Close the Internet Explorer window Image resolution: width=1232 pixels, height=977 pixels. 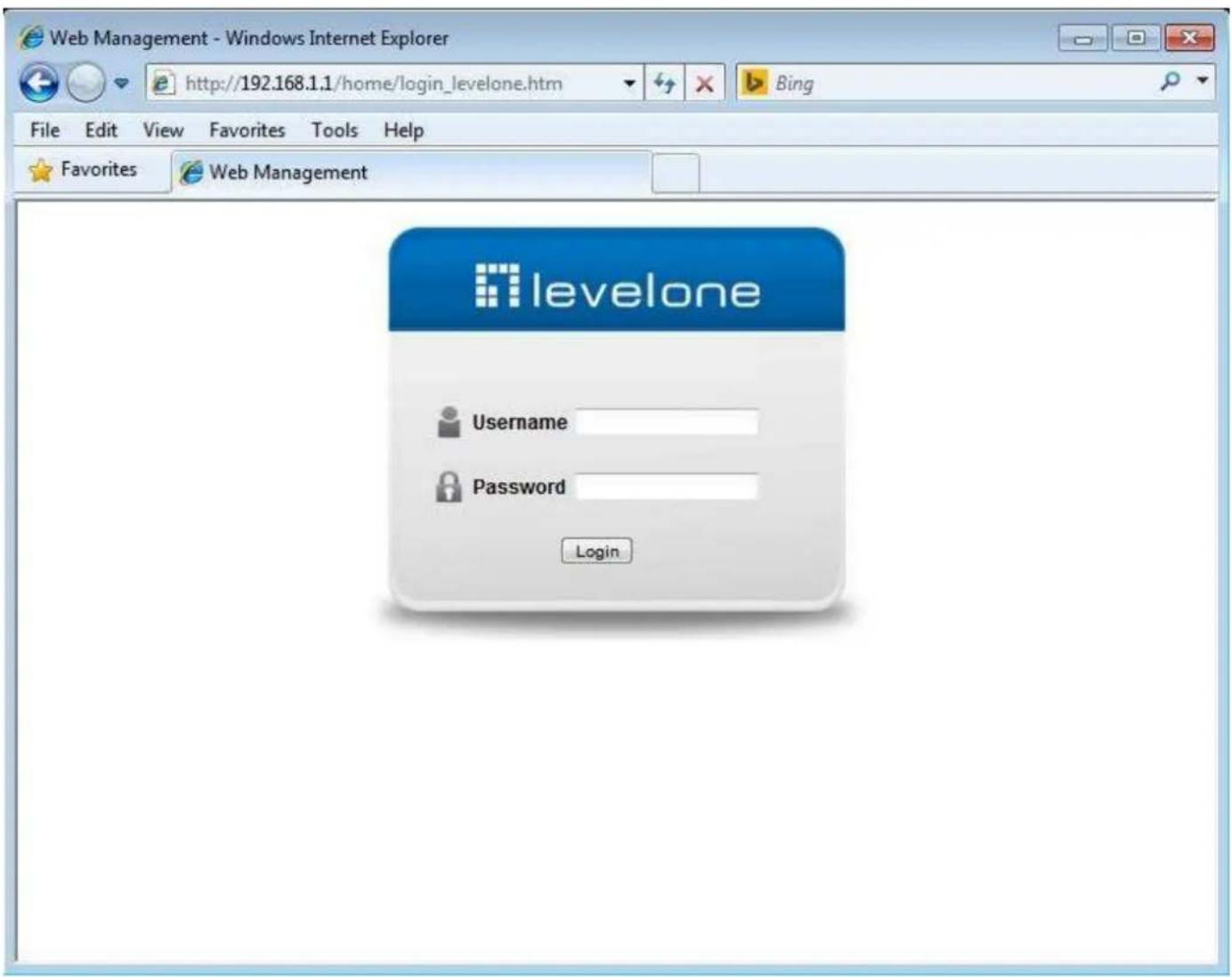1190,38
